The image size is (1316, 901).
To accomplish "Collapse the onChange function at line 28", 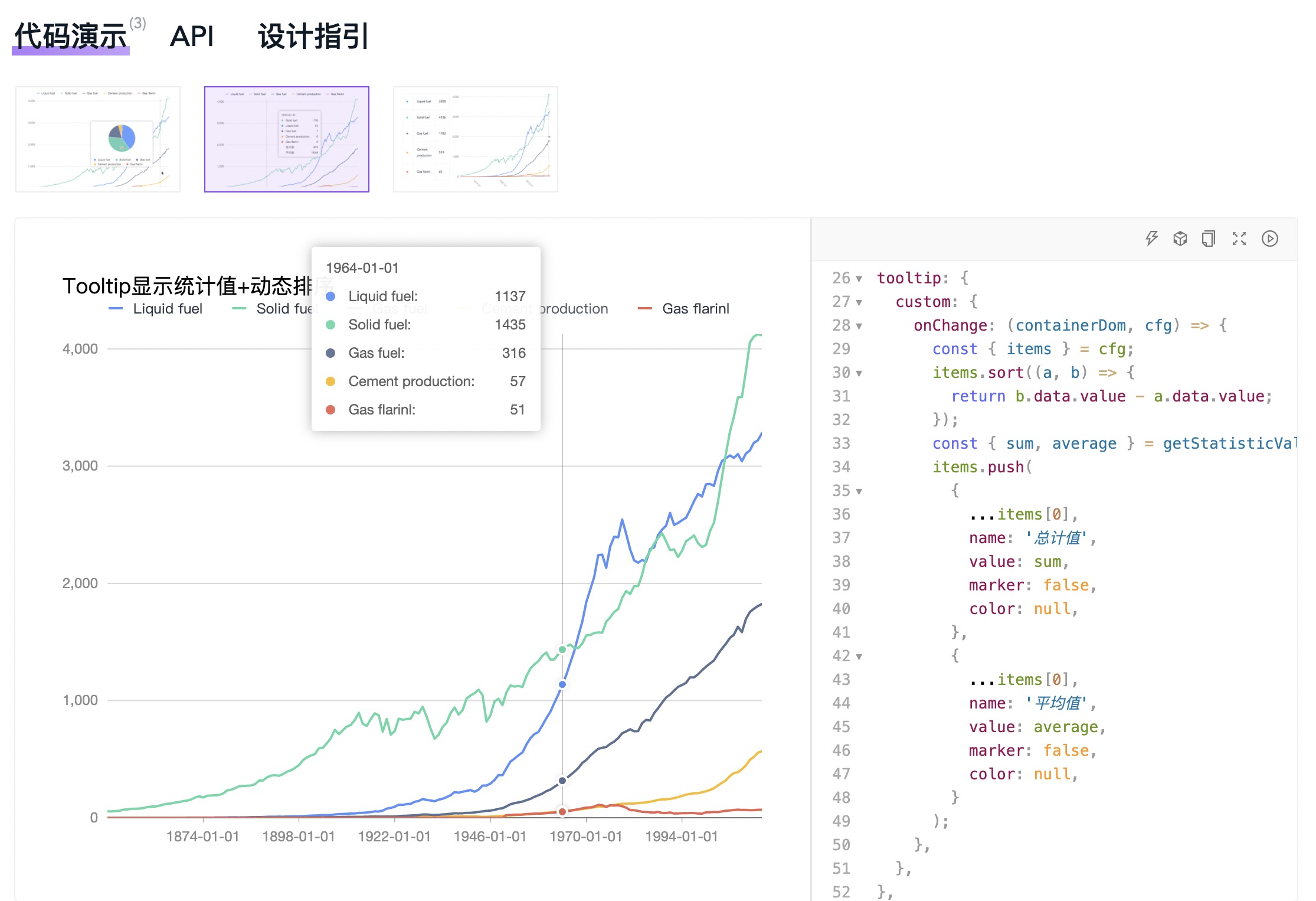I will tap(859, 325).
